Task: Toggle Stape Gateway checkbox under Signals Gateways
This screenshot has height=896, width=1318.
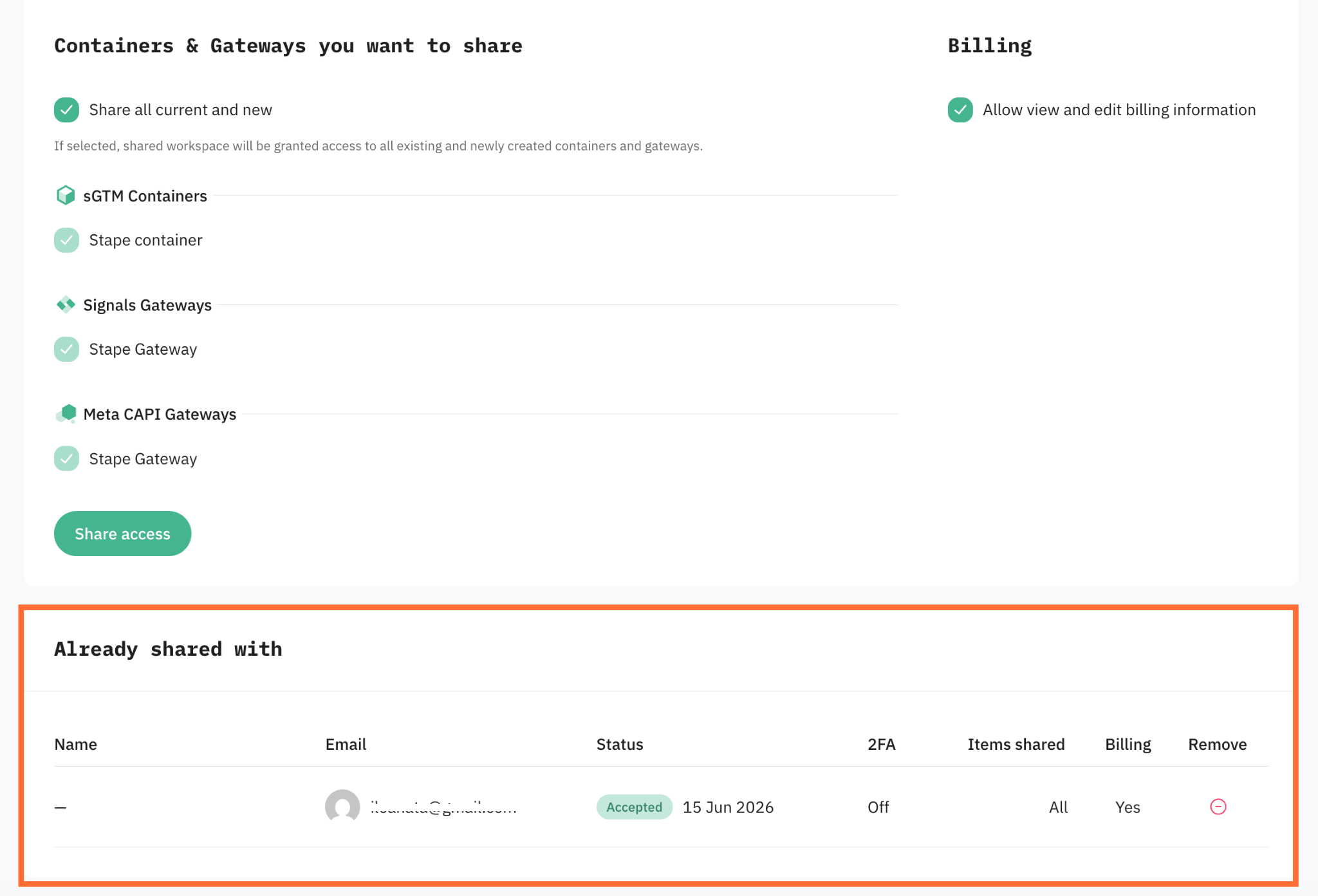Action: click(x=66, y=350)
